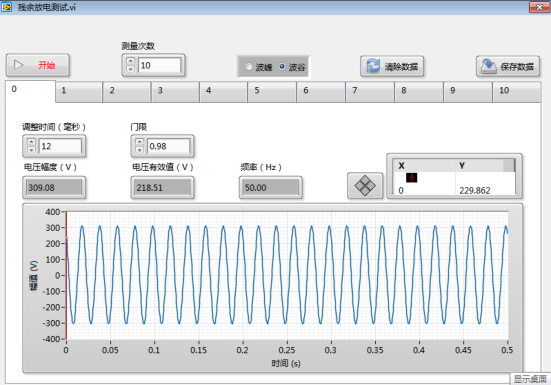
Task: Click the 保存数据 save data button
Action: (508, 66)
